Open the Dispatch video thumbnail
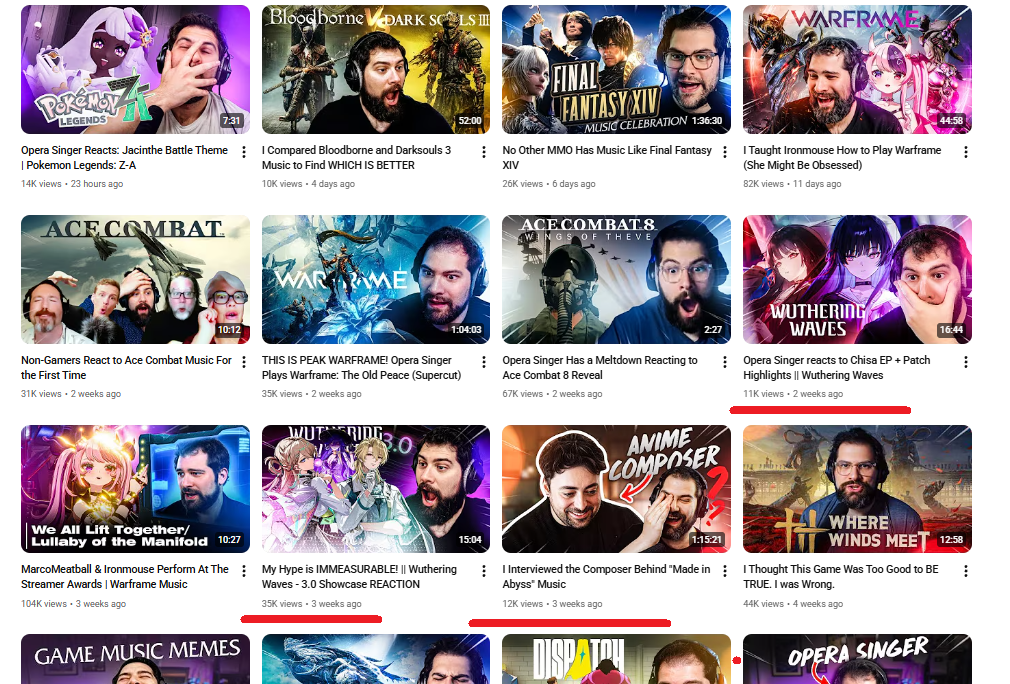This screenshot has height=684, width=1010. (616, 659)
